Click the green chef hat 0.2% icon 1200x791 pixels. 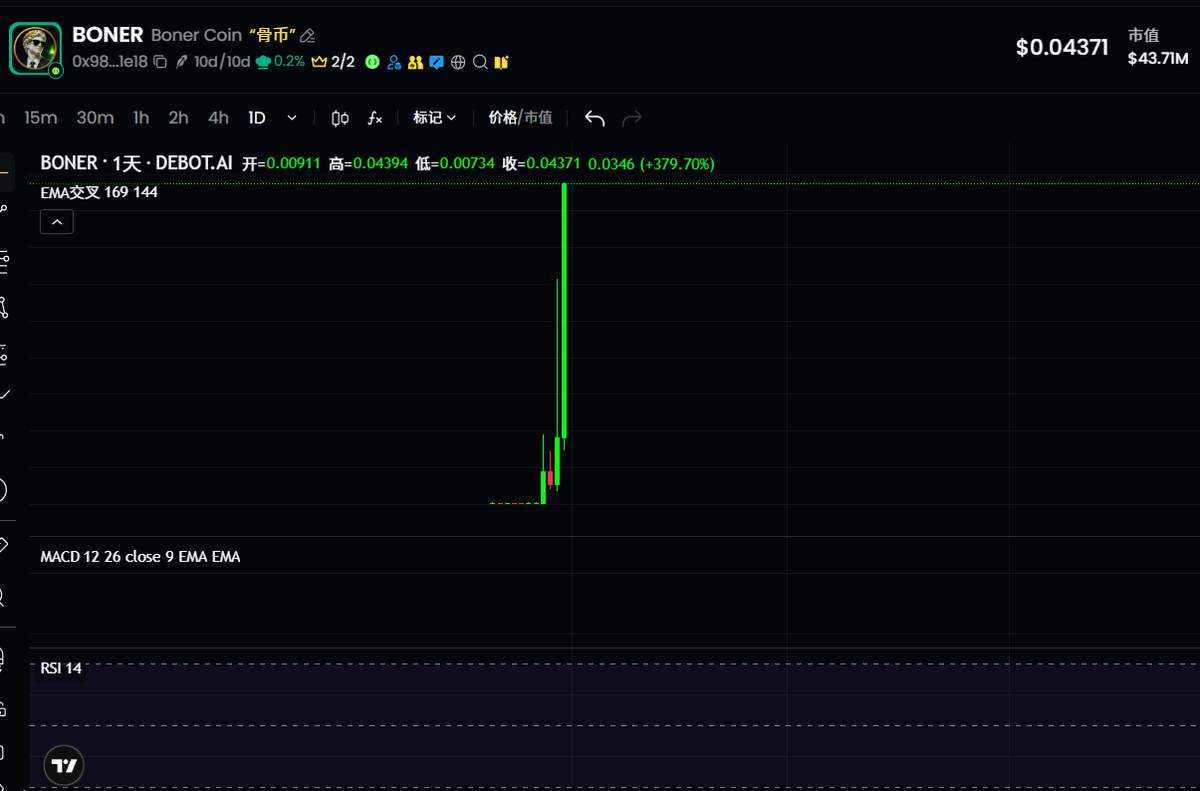pyautogui.click(x=280, y=62)
